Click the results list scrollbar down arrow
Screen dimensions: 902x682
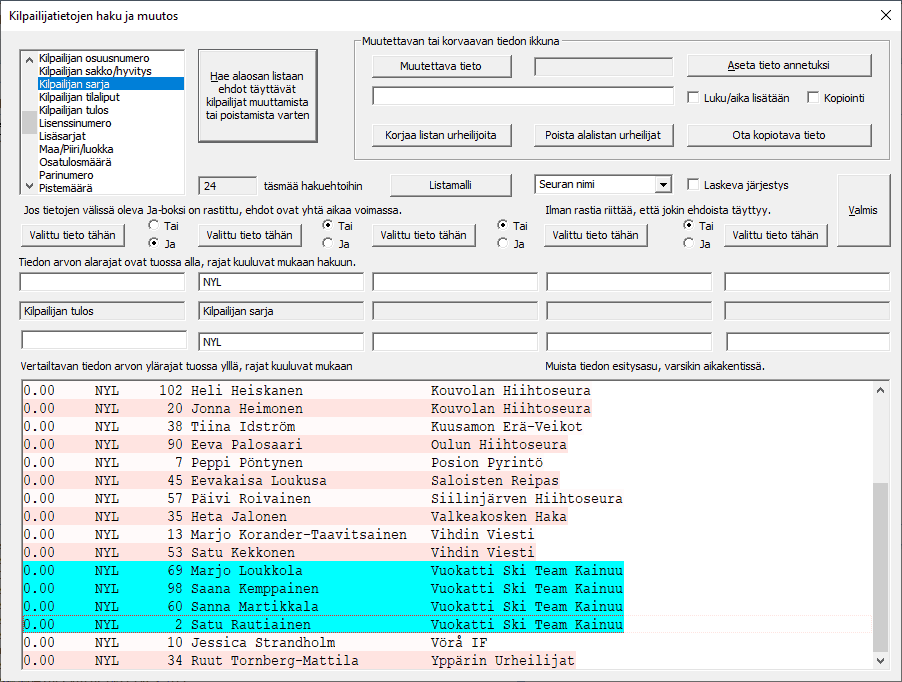tap(881, 661)
